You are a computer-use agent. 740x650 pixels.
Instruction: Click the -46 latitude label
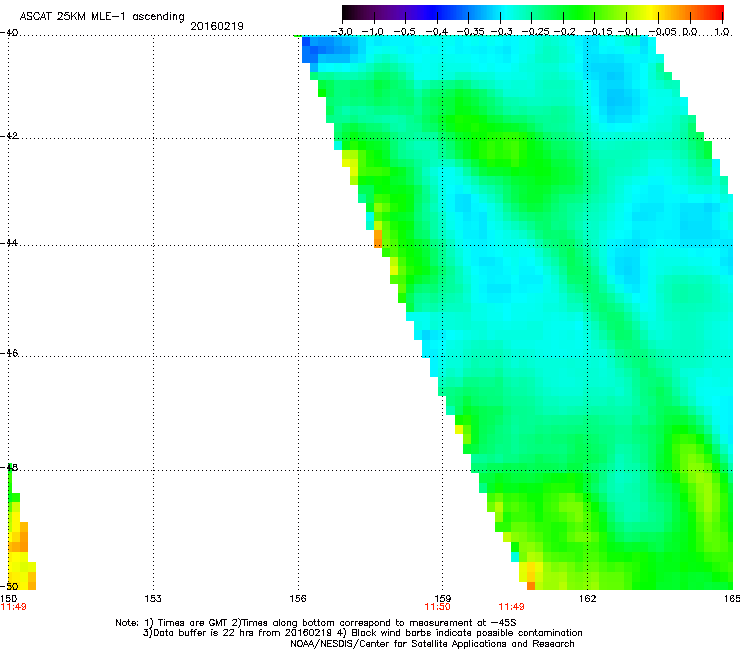9,353
